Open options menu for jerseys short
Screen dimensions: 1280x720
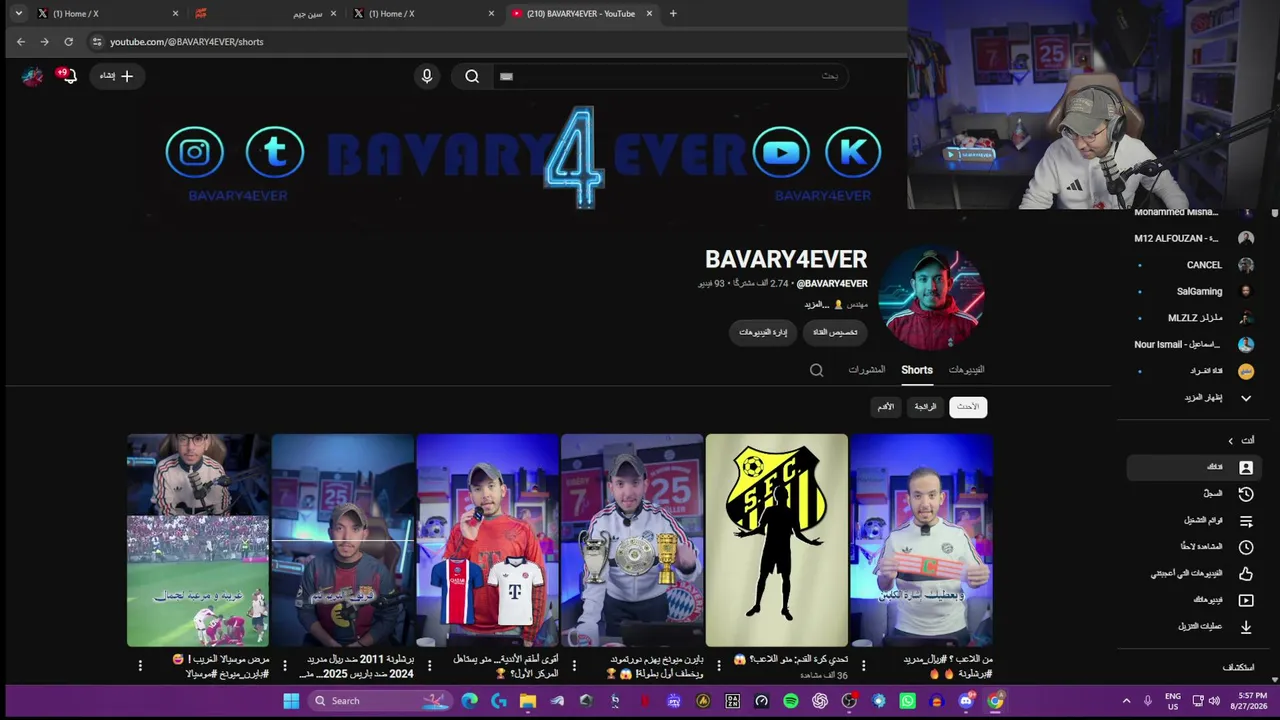tap(429, 666)
